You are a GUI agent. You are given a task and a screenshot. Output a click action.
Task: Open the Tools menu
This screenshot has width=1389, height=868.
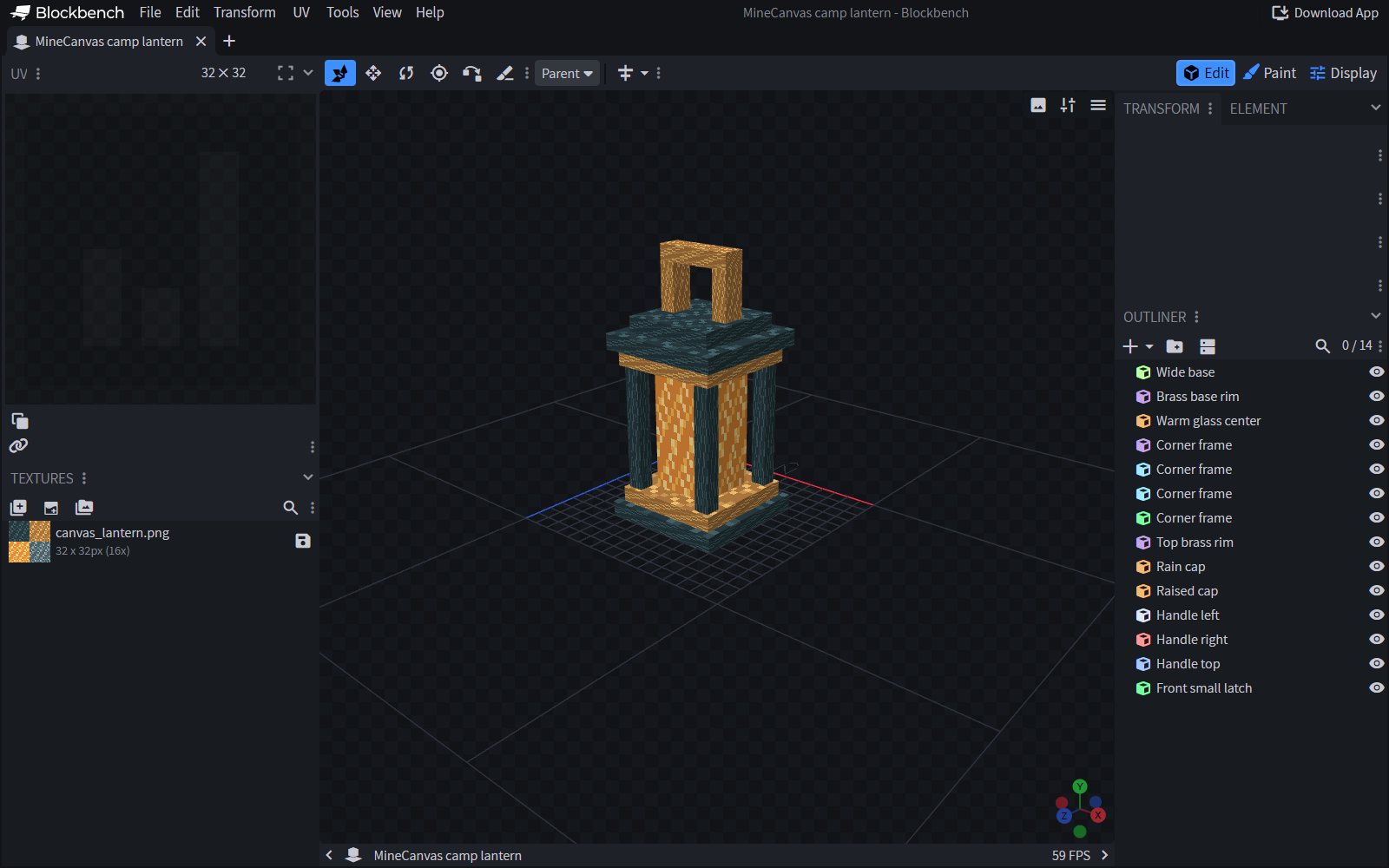[343, 12]
